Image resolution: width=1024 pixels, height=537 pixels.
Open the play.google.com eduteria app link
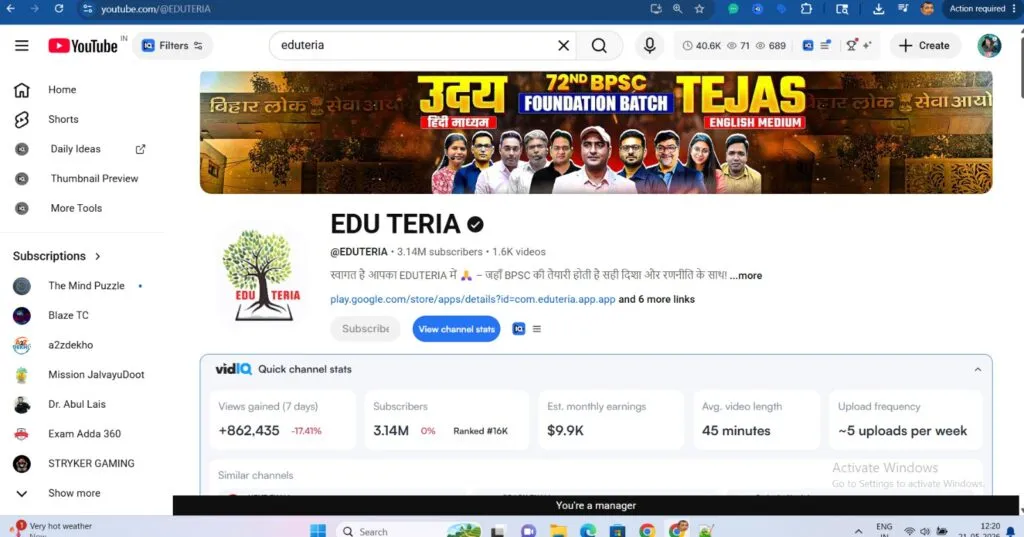[x=473, y=299]
